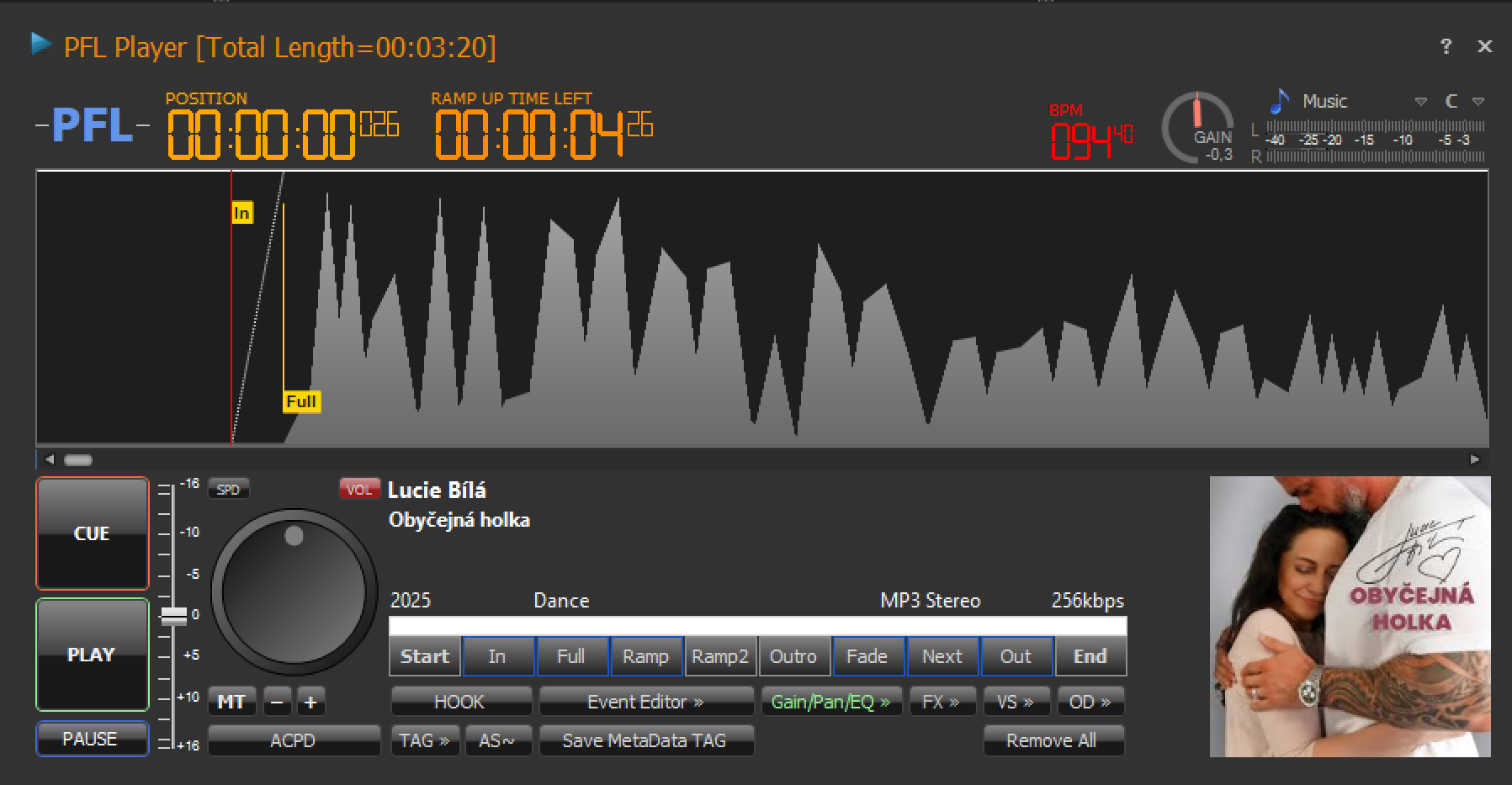Click the GAIN dial
1512x785 pixels.
pos(1198,128)
